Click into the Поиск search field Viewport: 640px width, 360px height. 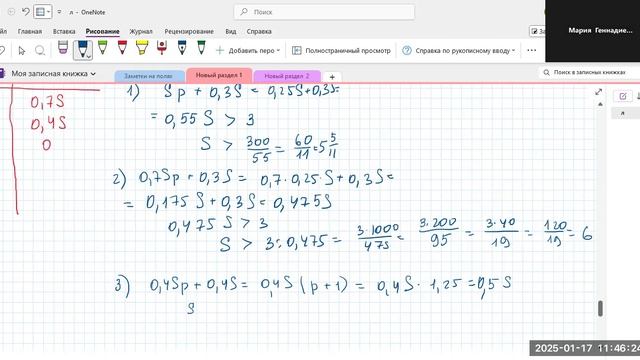(324, 12)
